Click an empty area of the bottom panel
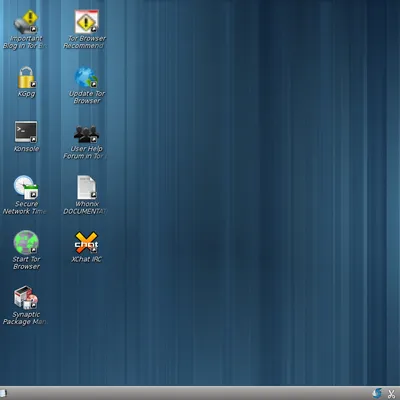Image resolution: width=400 pixels, height=400 pixels. click(x=200, y=393)
